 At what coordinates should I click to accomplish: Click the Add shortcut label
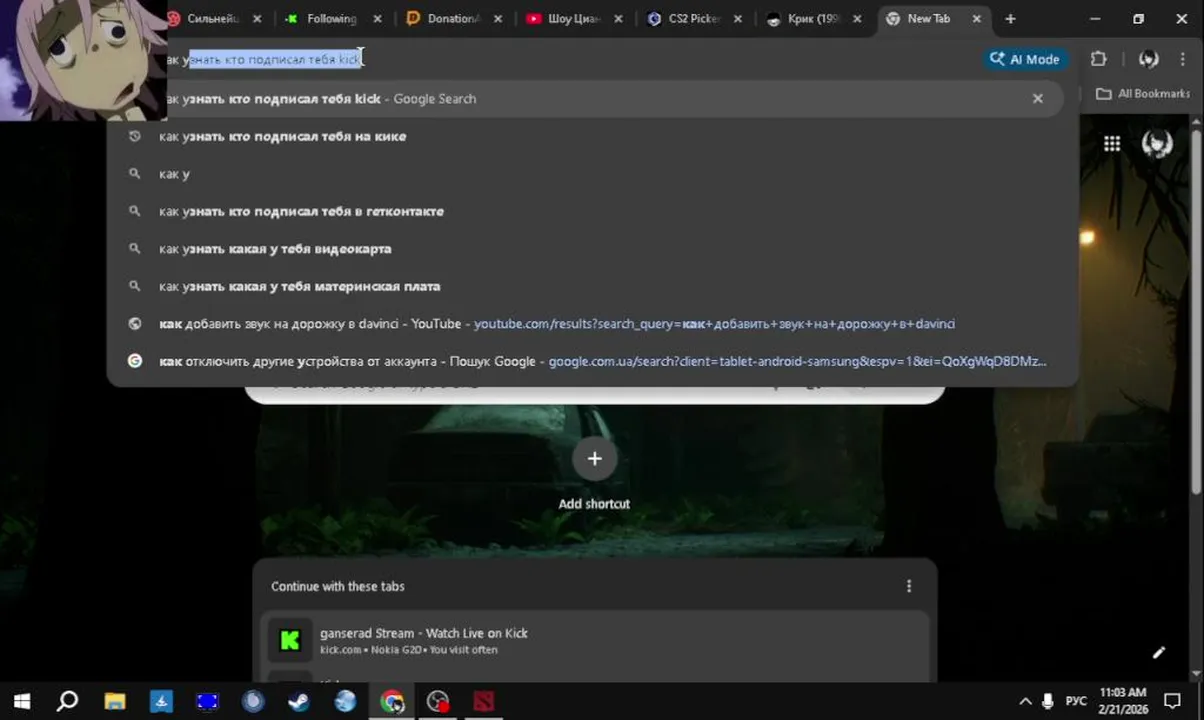594,504
